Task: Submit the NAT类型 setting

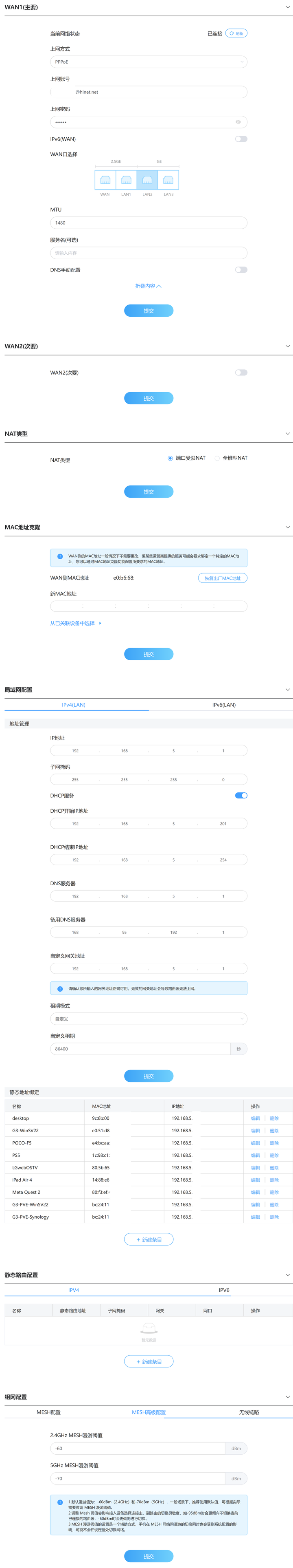Action: tap(148, 492)
